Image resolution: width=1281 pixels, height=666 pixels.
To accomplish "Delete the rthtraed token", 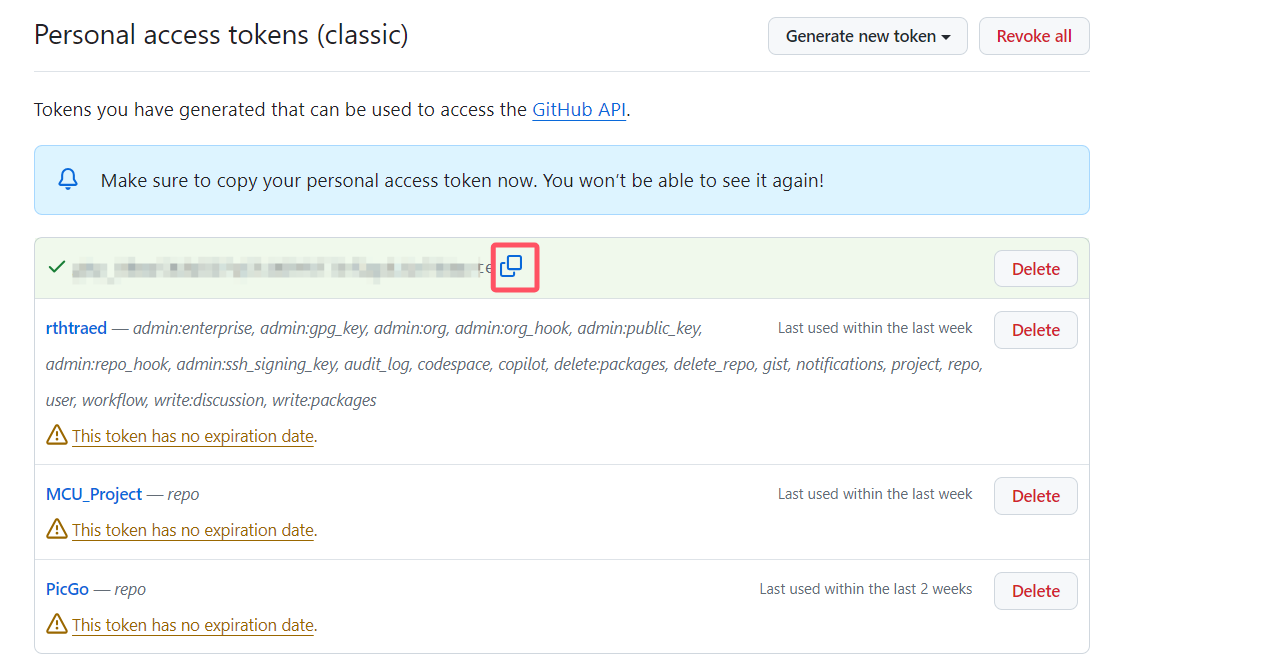I will coord(1036,330).
